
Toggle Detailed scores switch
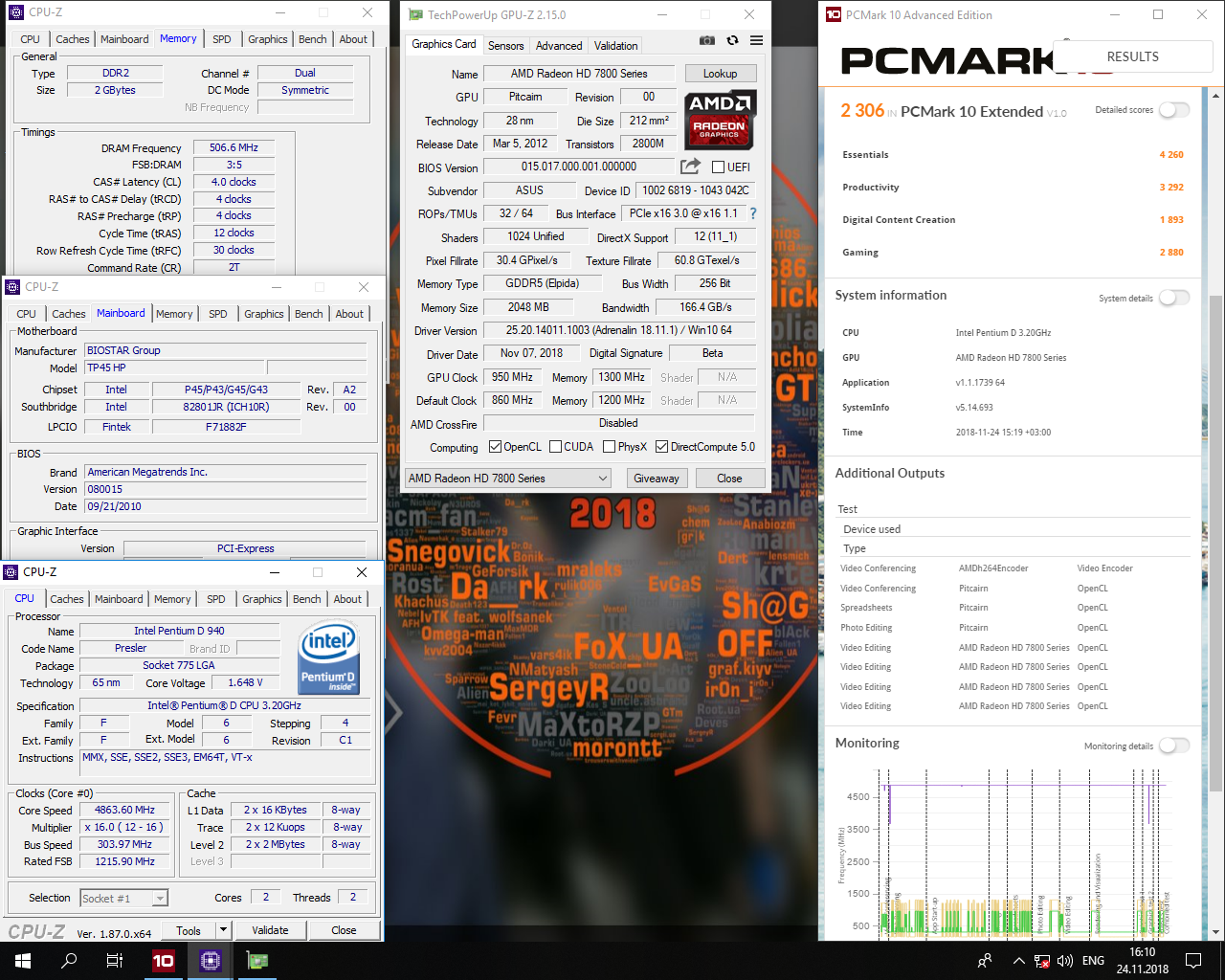1174,110
